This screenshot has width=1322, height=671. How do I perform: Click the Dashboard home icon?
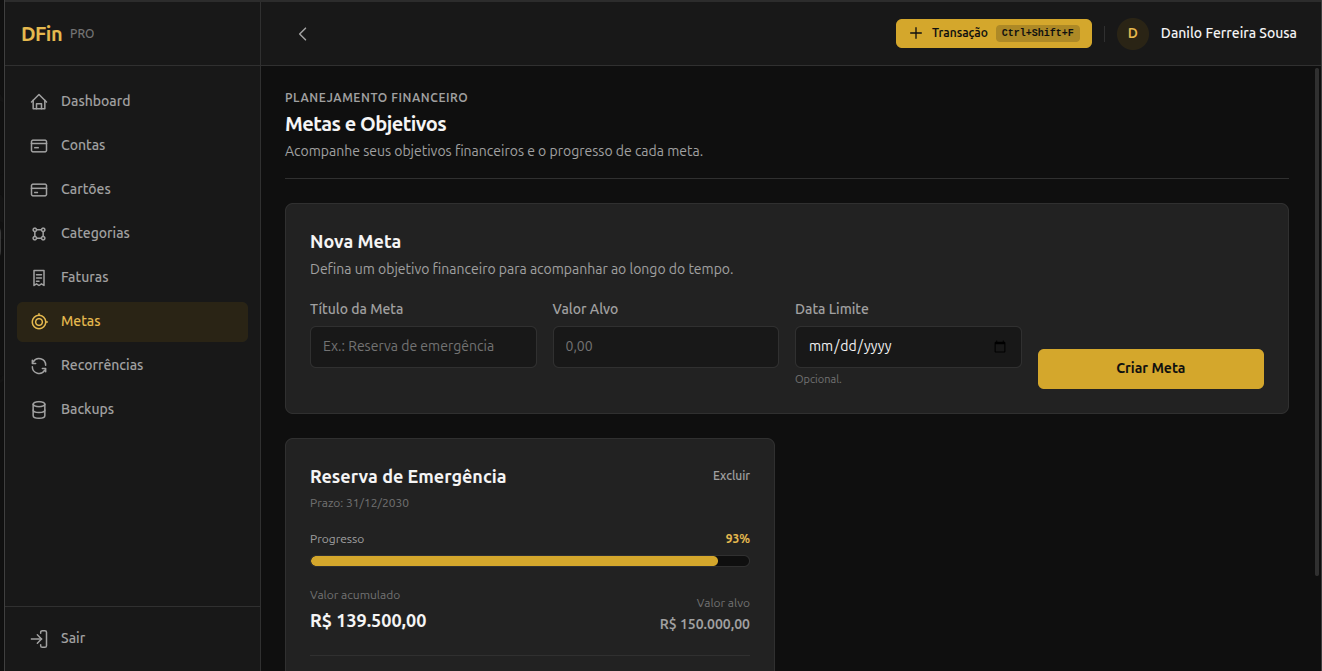coord(39,101)
